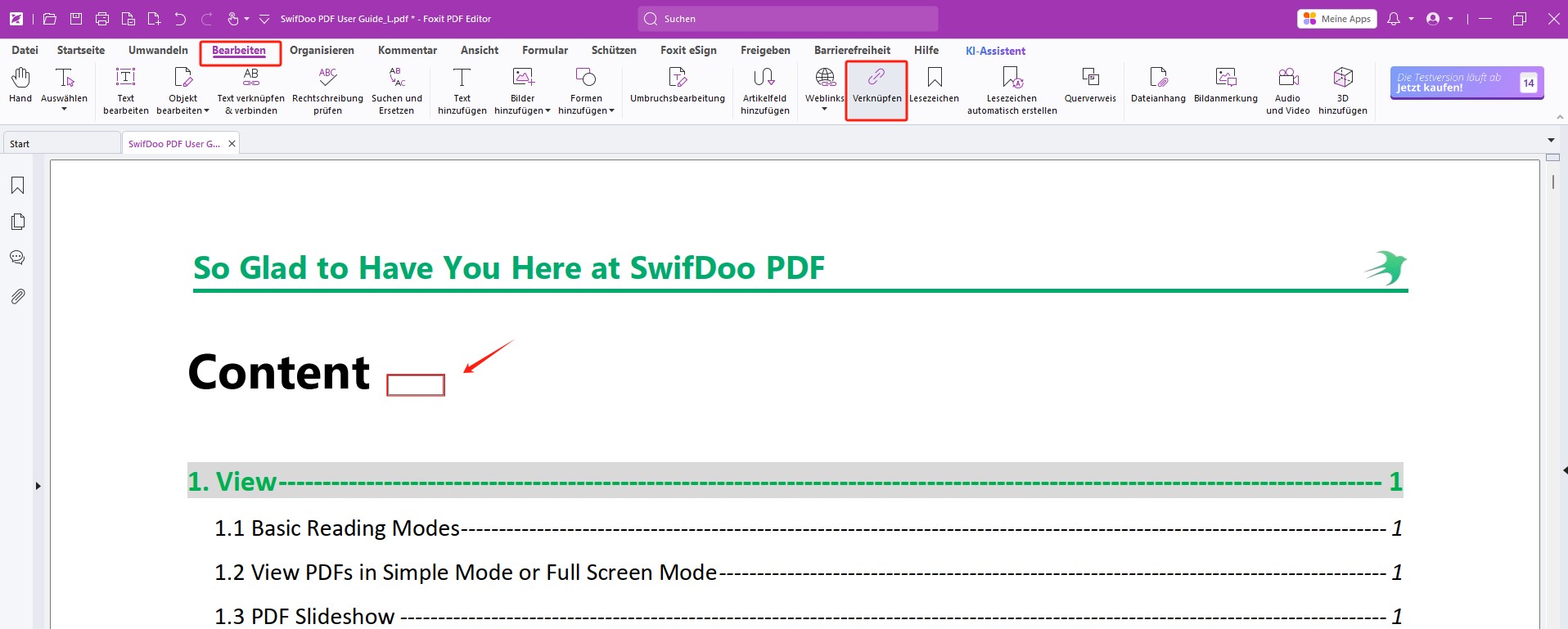Viewport: 1568px width, 629px height.
Task: Click '1.3 PDF Slideshow' entry
Action: point(809,616)
